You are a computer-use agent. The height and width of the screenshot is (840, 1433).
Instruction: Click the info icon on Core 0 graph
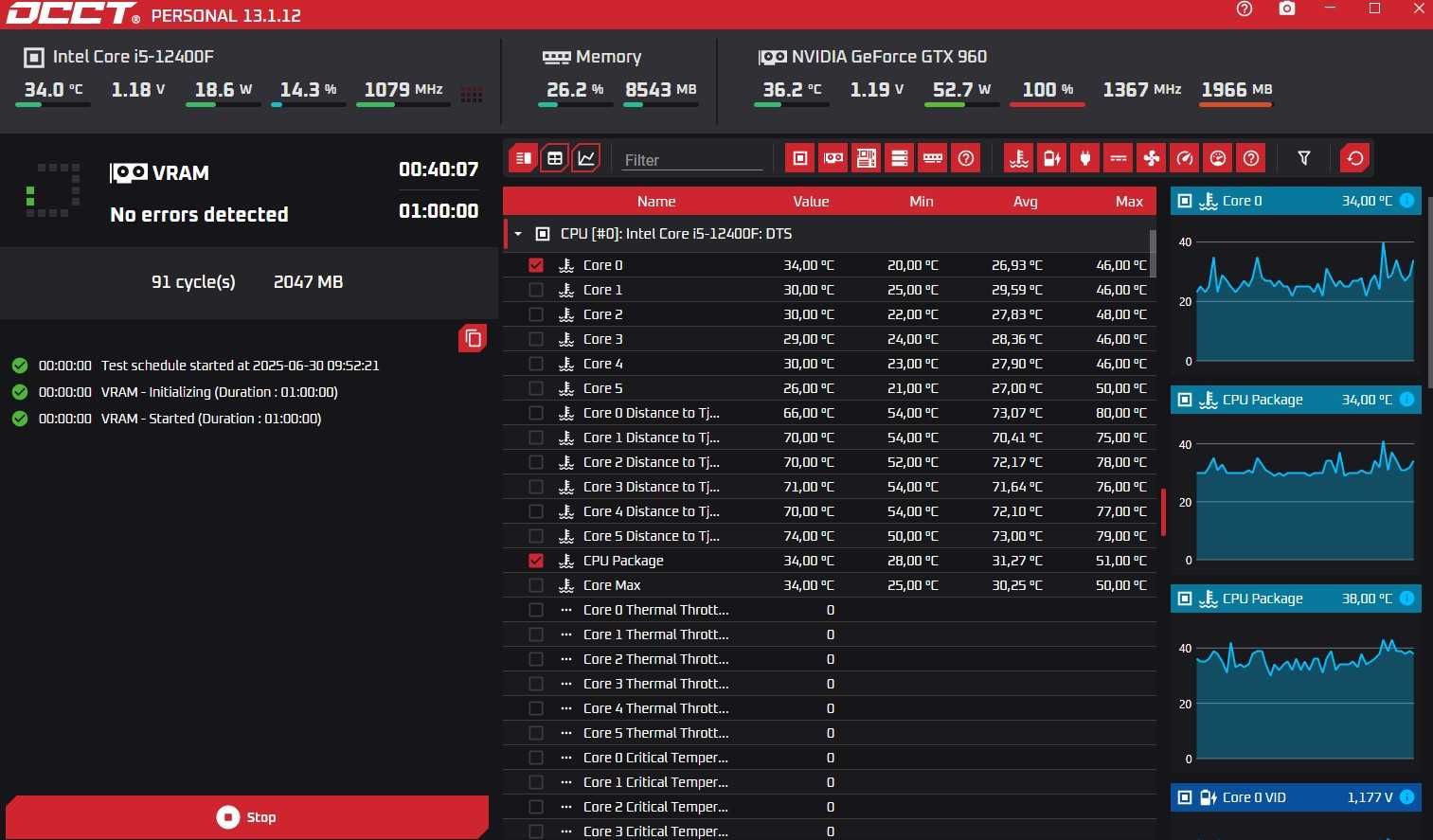pos(1406,201)
